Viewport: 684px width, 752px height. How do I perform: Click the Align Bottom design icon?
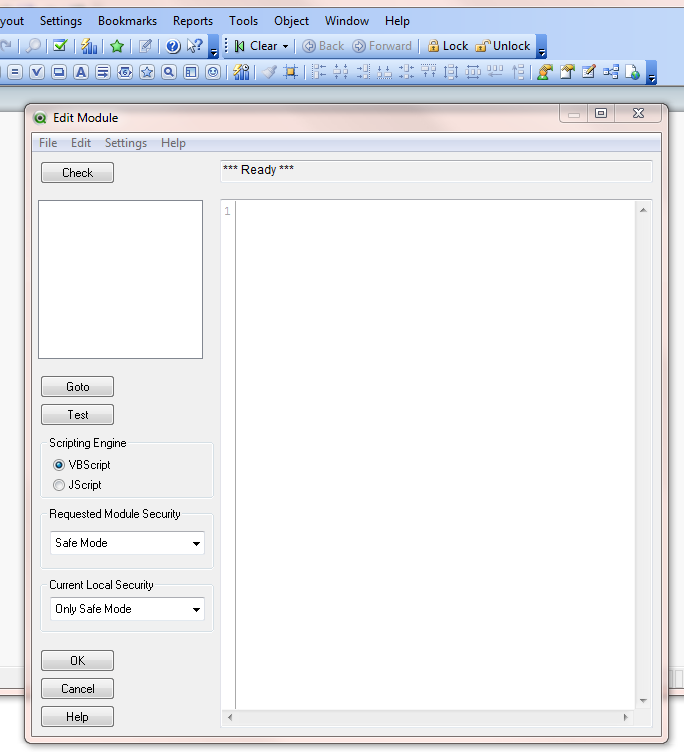pos(384,72)
